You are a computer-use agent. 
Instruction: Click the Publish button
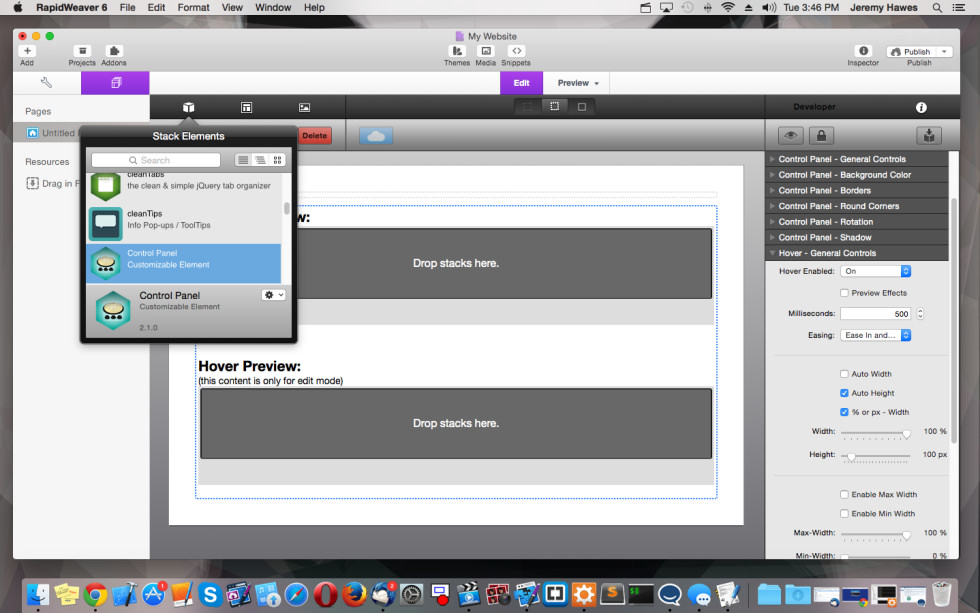tap(911, 52)
